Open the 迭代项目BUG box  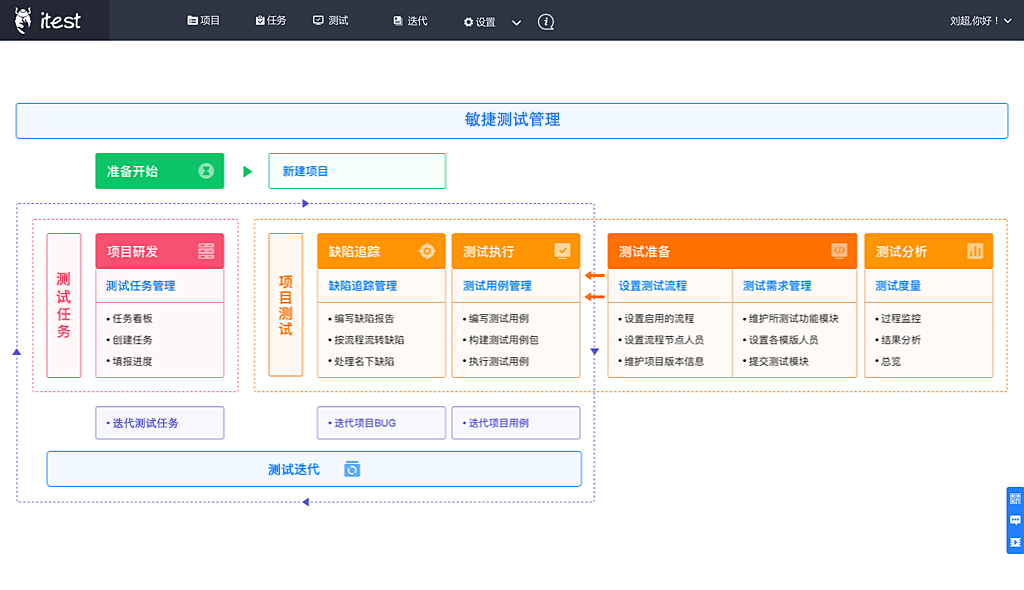381,423
